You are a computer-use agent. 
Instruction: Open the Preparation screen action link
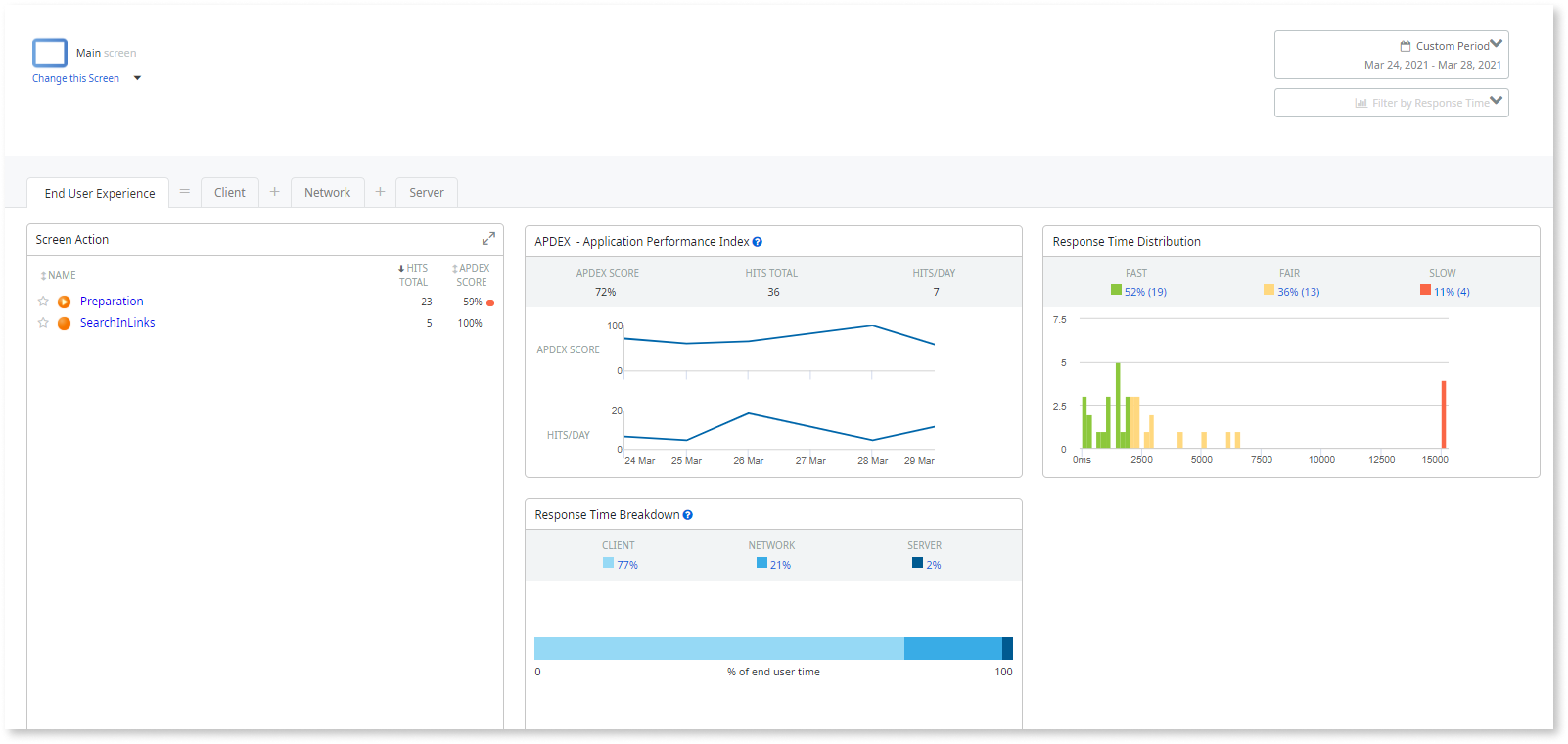[x=112, y=302]
